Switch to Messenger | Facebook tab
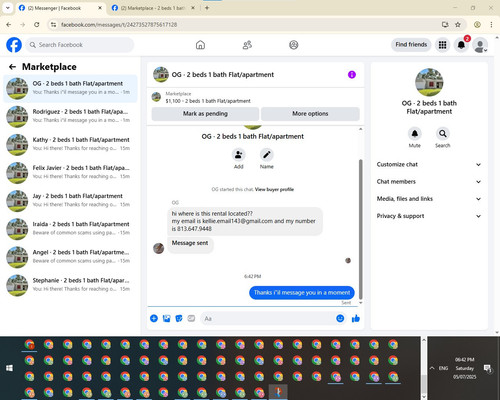The image size is (500, 400). click(60, 8)
